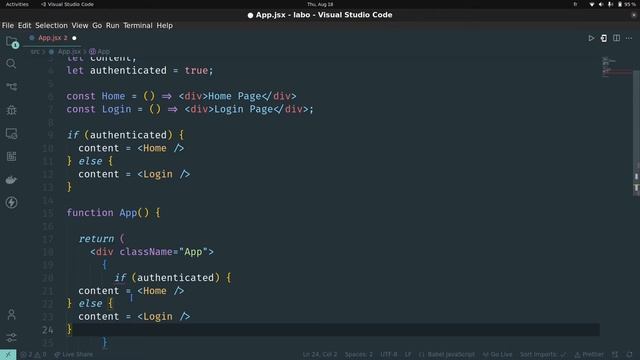Open the Accounts menu icon
This screenshot has width=640, height=360.
[11, 314]
